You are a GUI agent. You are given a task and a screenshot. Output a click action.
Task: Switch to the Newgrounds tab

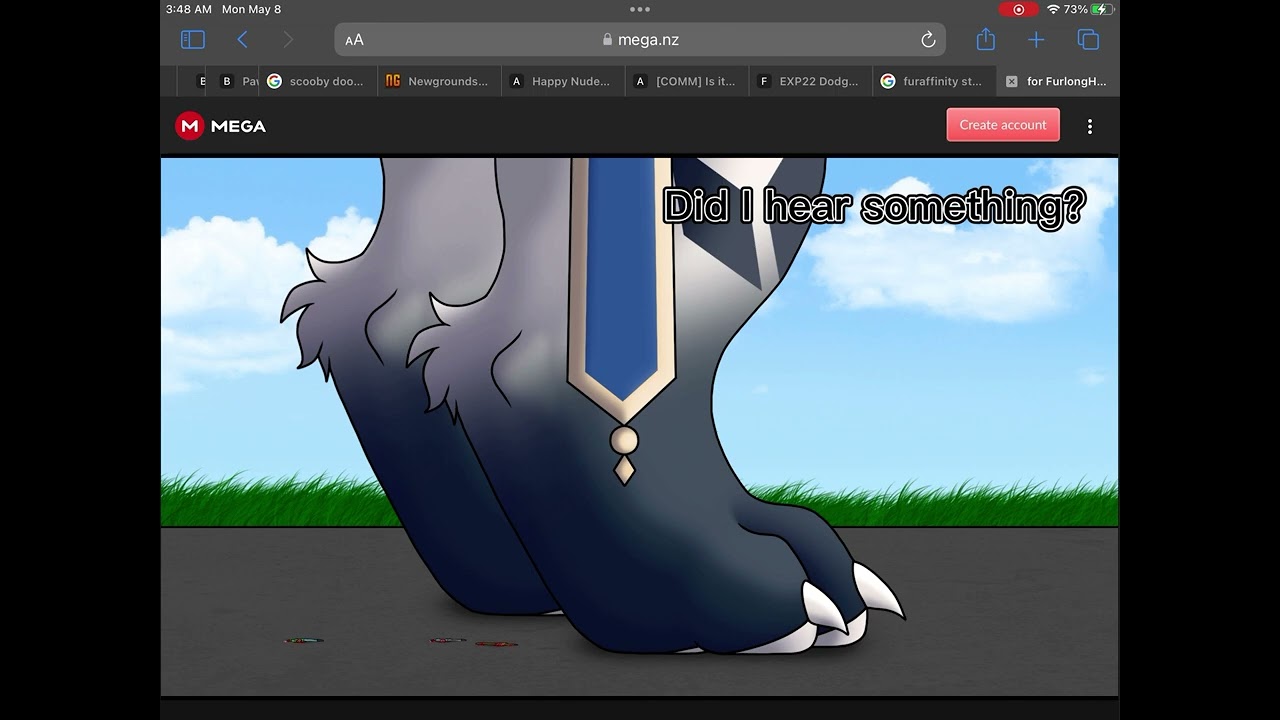pos(440,81)
